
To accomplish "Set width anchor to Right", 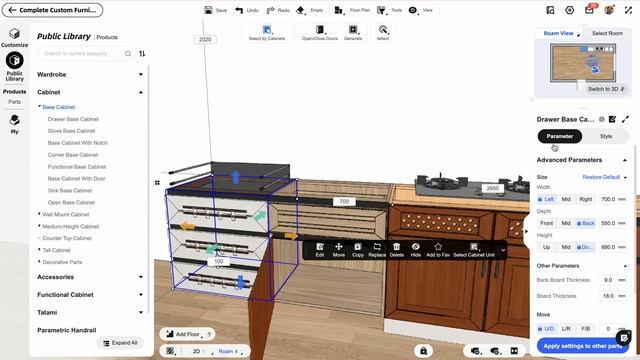I will click(x=585, y=199).
